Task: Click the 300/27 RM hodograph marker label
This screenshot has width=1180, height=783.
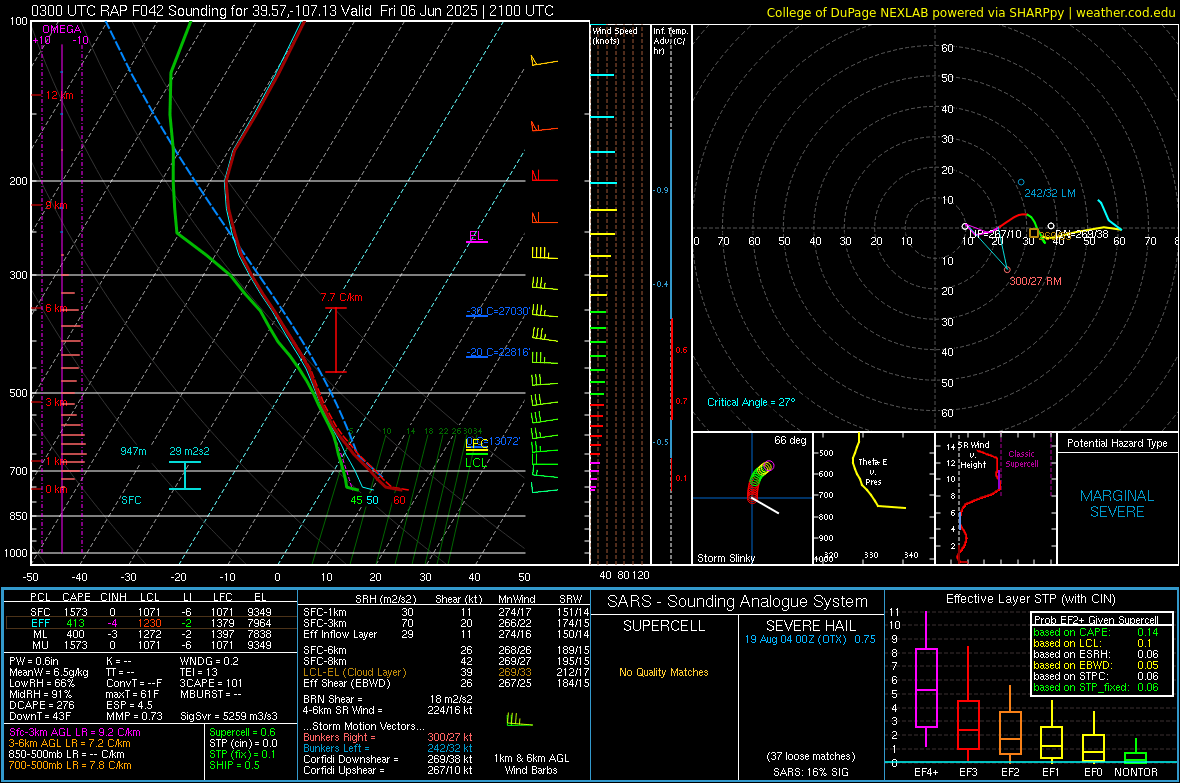Action: 1036,281
